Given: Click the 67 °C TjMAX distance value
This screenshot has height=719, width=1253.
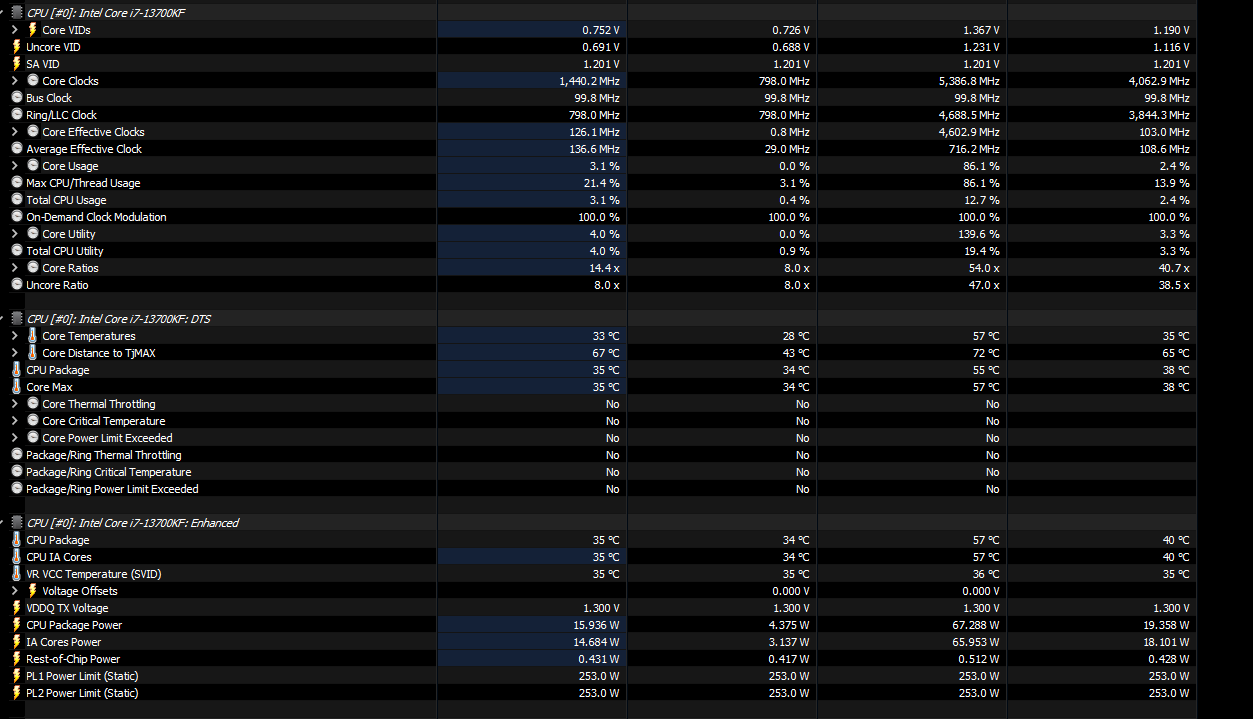Looking at the screenshot, I should [606, 353].
